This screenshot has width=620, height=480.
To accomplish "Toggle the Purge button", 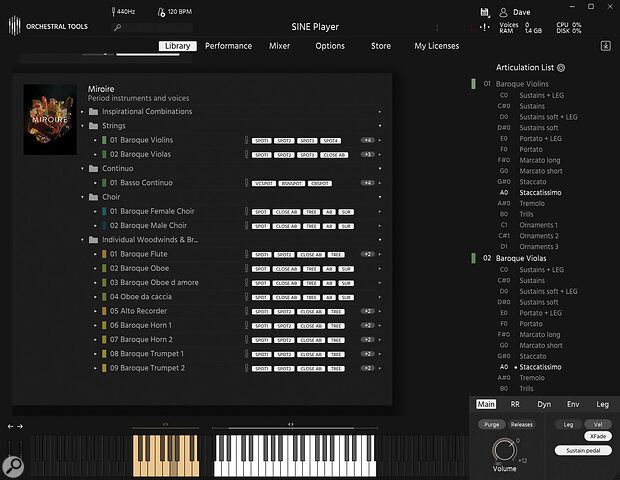I will (491, 424).
